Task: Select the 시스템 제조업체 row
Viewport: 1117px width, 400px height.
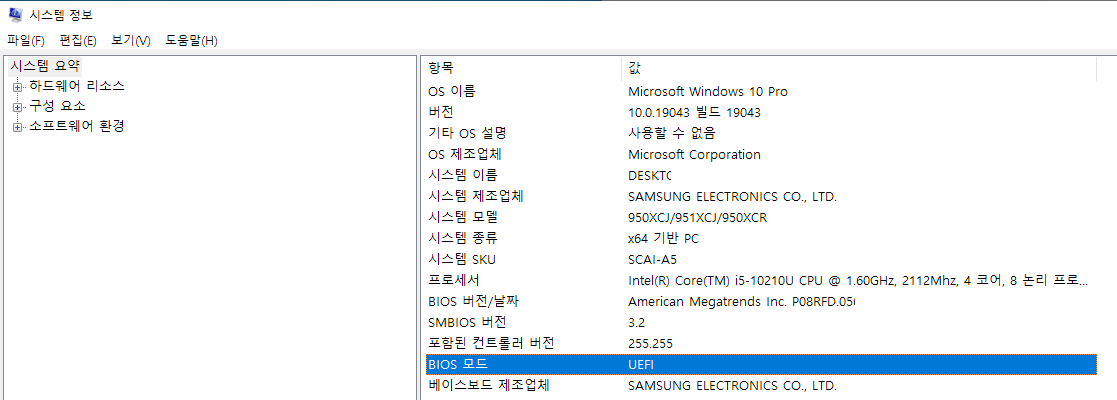Action: coord(761,196)
